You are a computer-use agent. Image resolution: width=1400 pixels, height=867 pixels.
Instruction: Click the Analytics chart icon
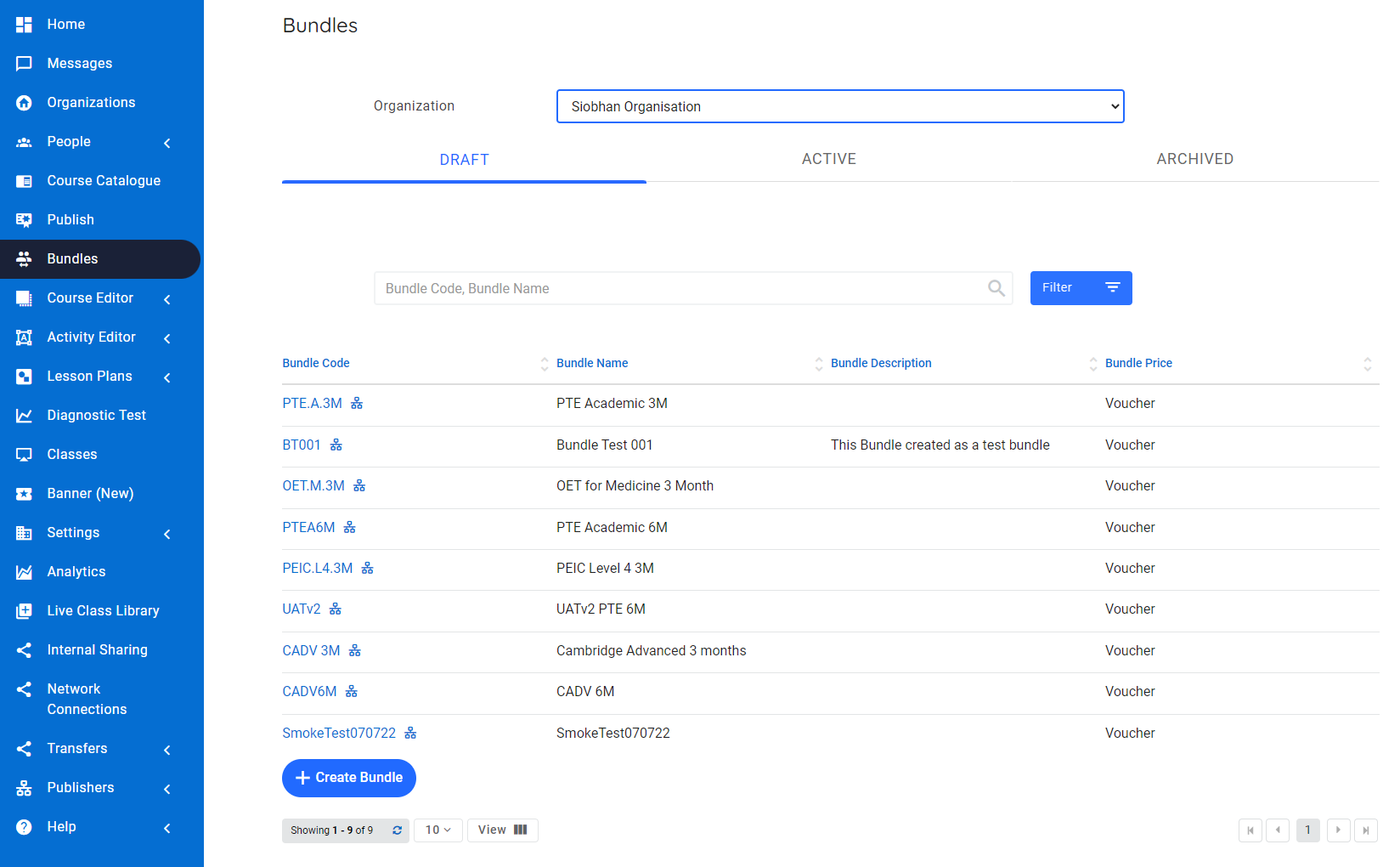[x=24, y=571]
